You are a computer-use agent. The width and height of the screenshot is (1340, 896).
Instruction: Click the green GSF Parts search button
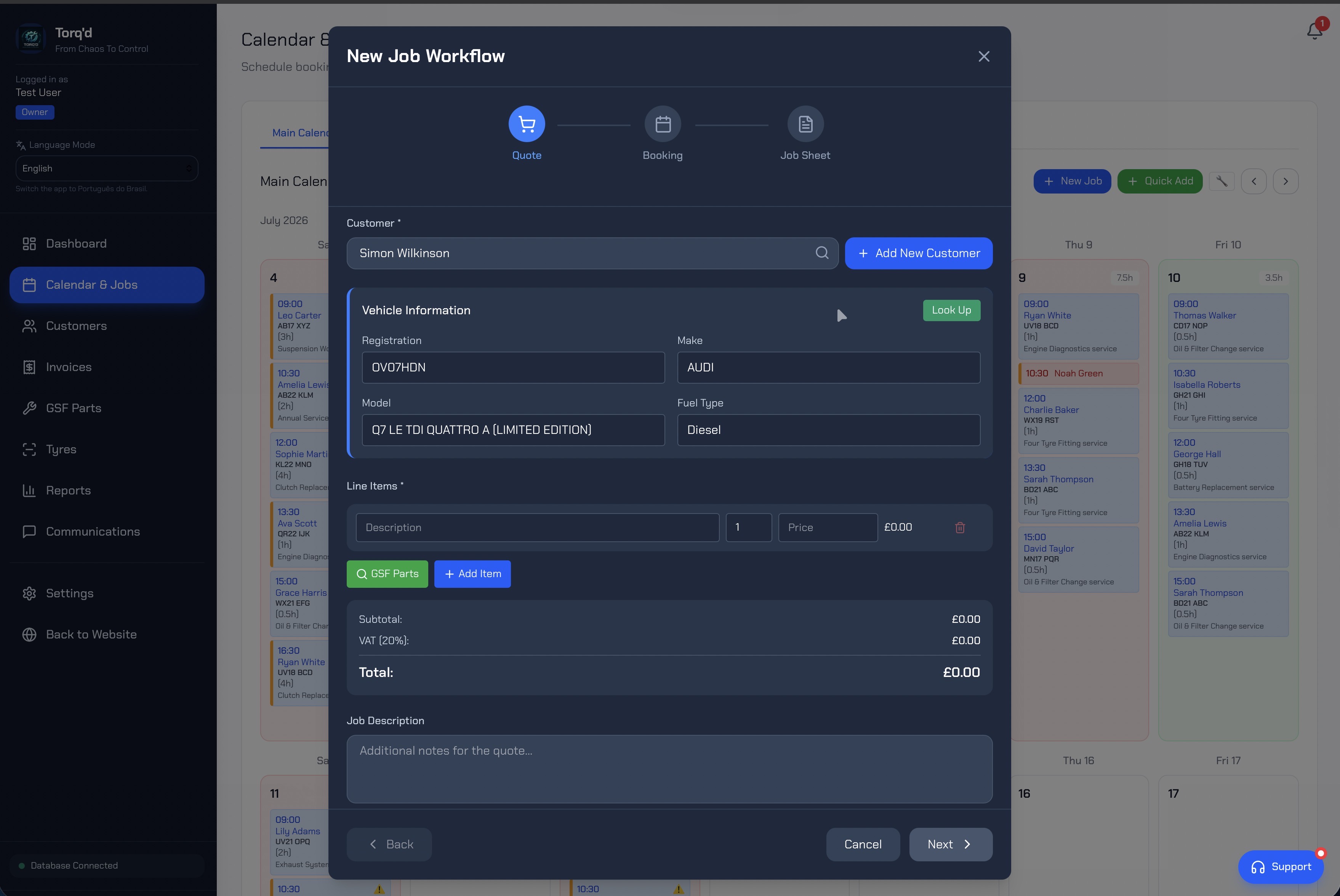click(x=387, y=574)
